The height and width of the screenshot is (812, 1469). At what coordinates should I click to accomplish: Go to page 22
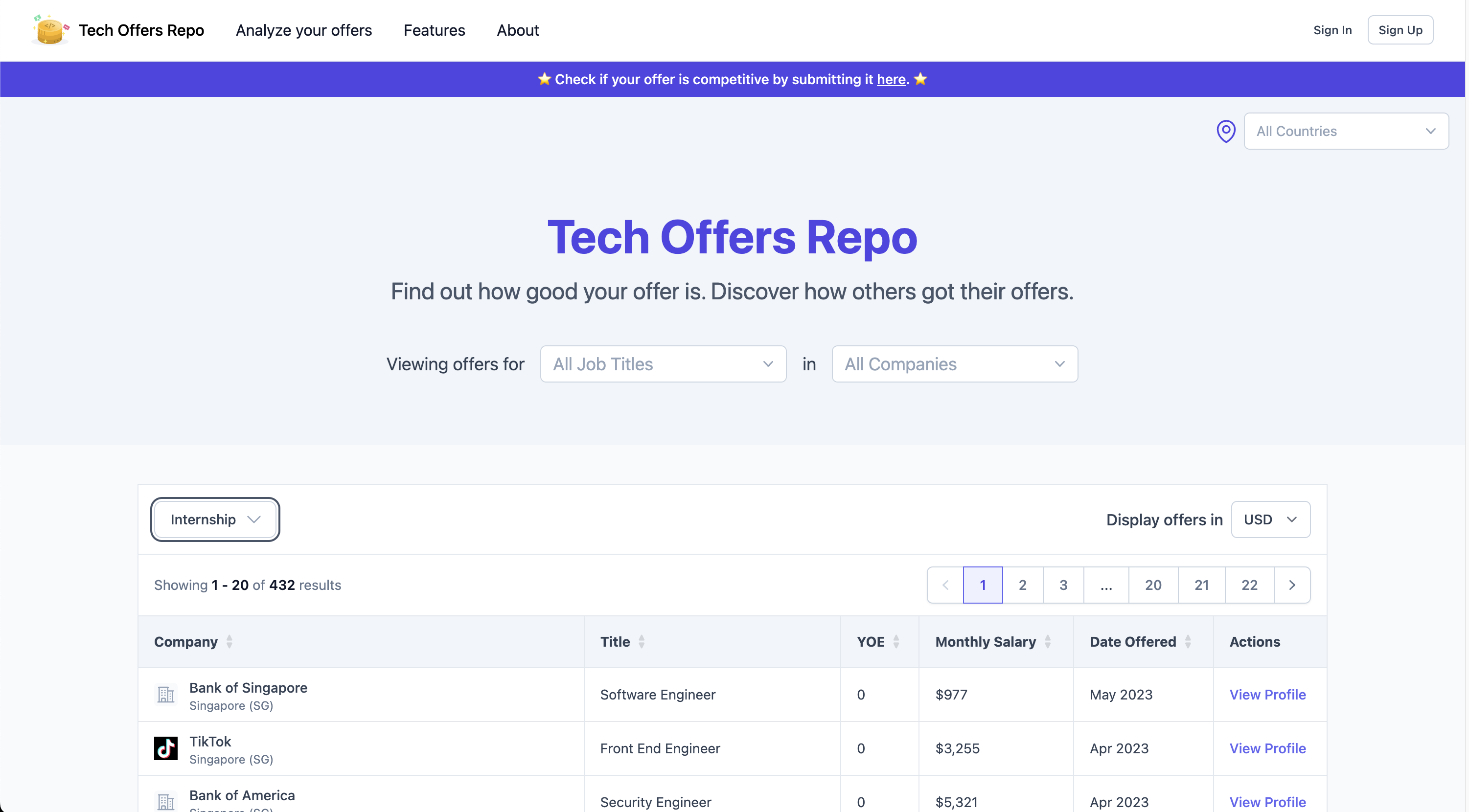coord(1249,585)
